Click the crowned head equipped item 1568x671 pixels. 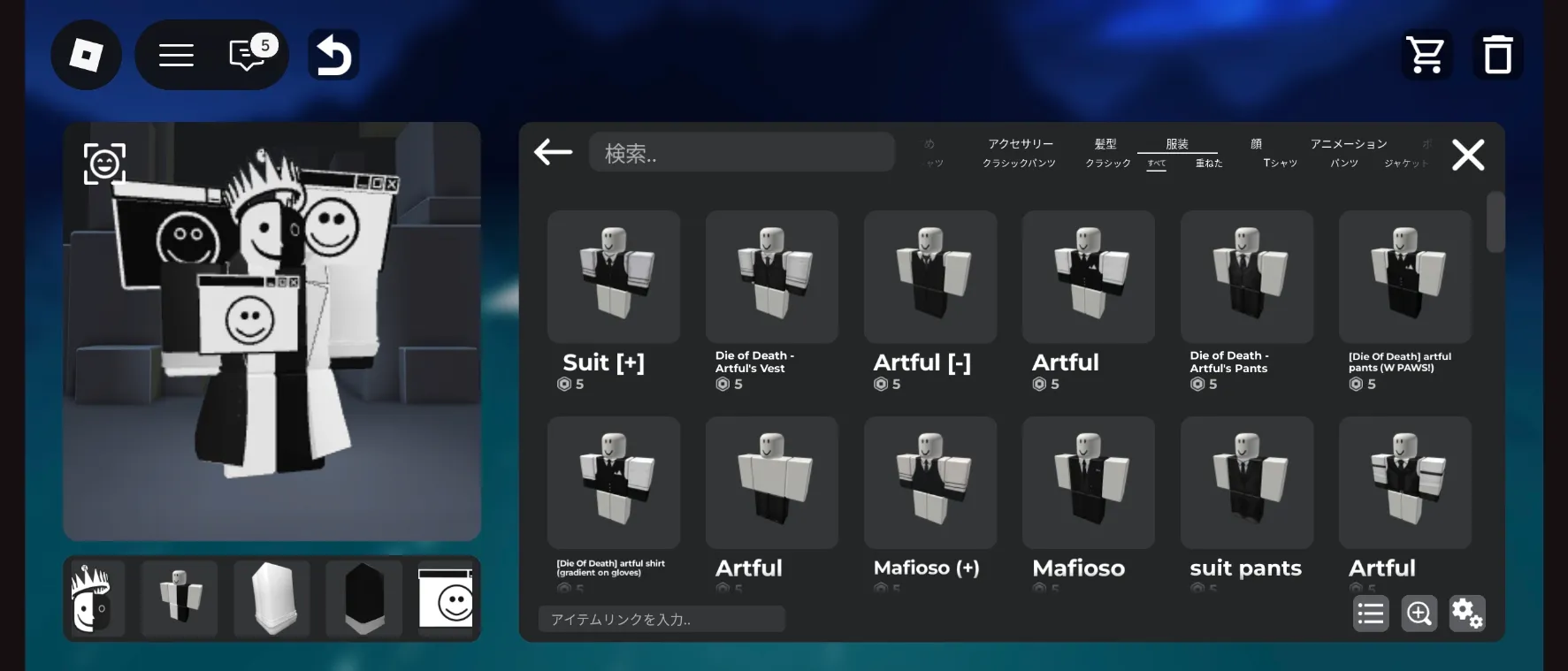[91, 599]
